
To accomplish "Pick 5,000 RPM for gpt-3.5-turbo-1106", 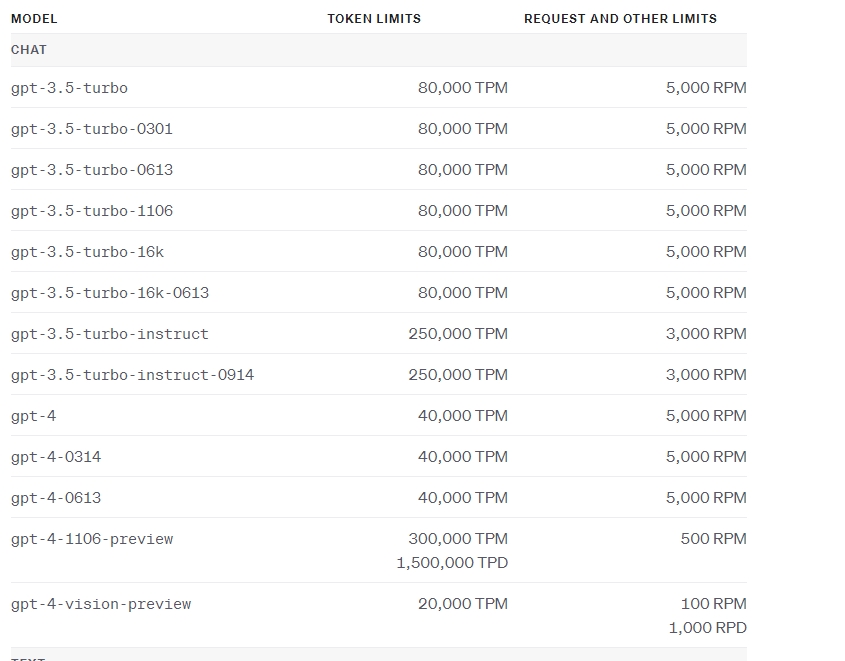I will click(x=706, y=211).
